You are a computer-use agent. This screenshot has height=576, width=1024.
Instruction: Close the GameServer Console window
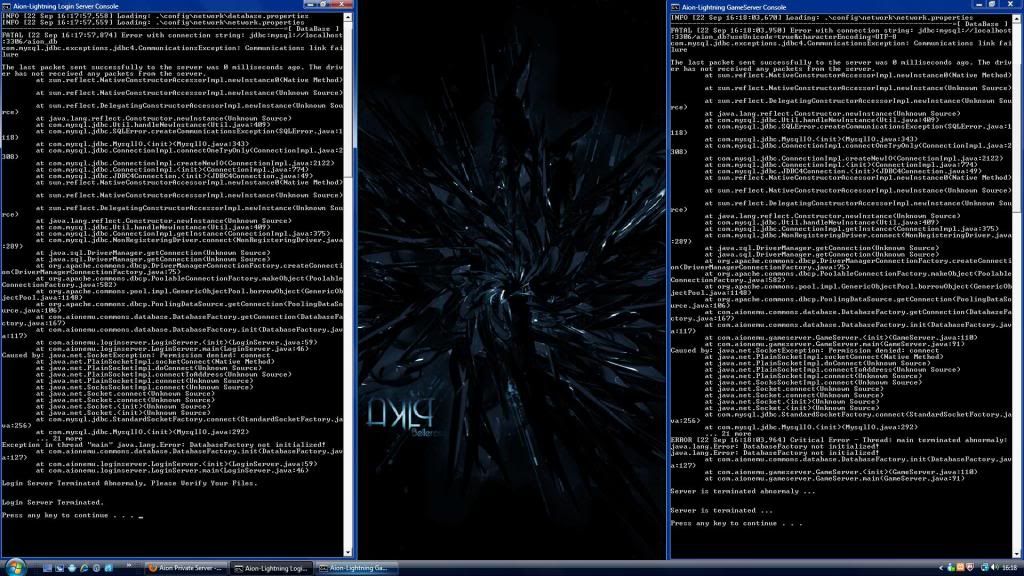1012,5
